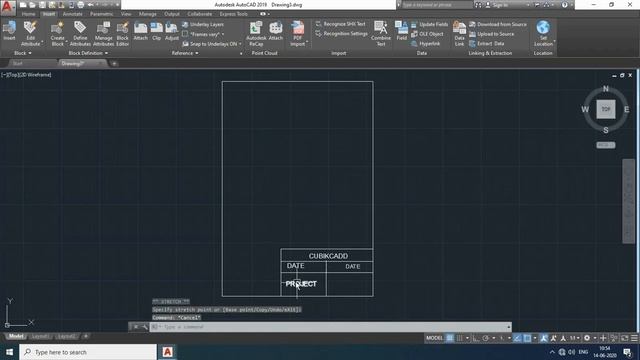Toggle object snap tracking in status bar

(517, 338)
